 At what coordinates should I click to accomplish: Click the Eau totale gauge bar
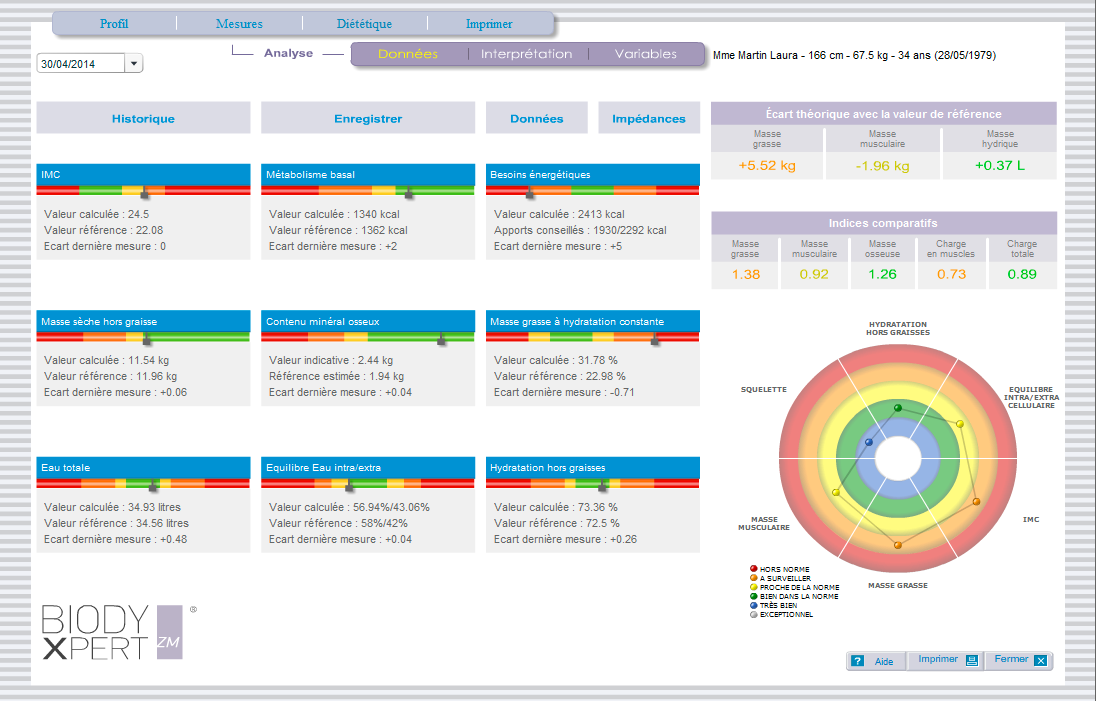click(143, 482)
